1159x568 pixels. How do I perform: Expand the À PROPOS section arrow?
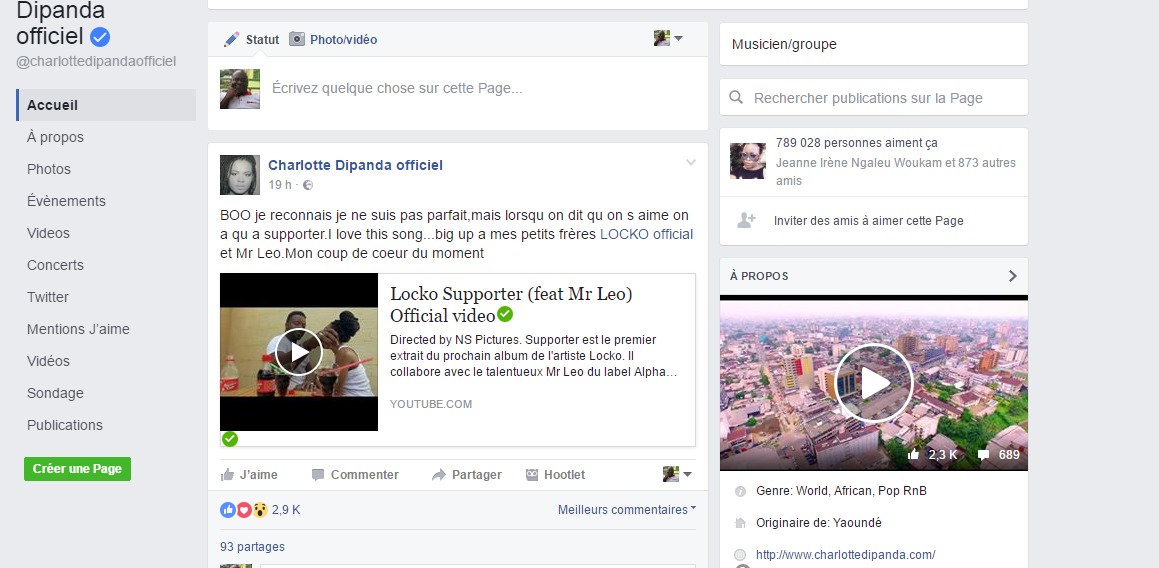pyautogui.click(x=1013, y=276)
